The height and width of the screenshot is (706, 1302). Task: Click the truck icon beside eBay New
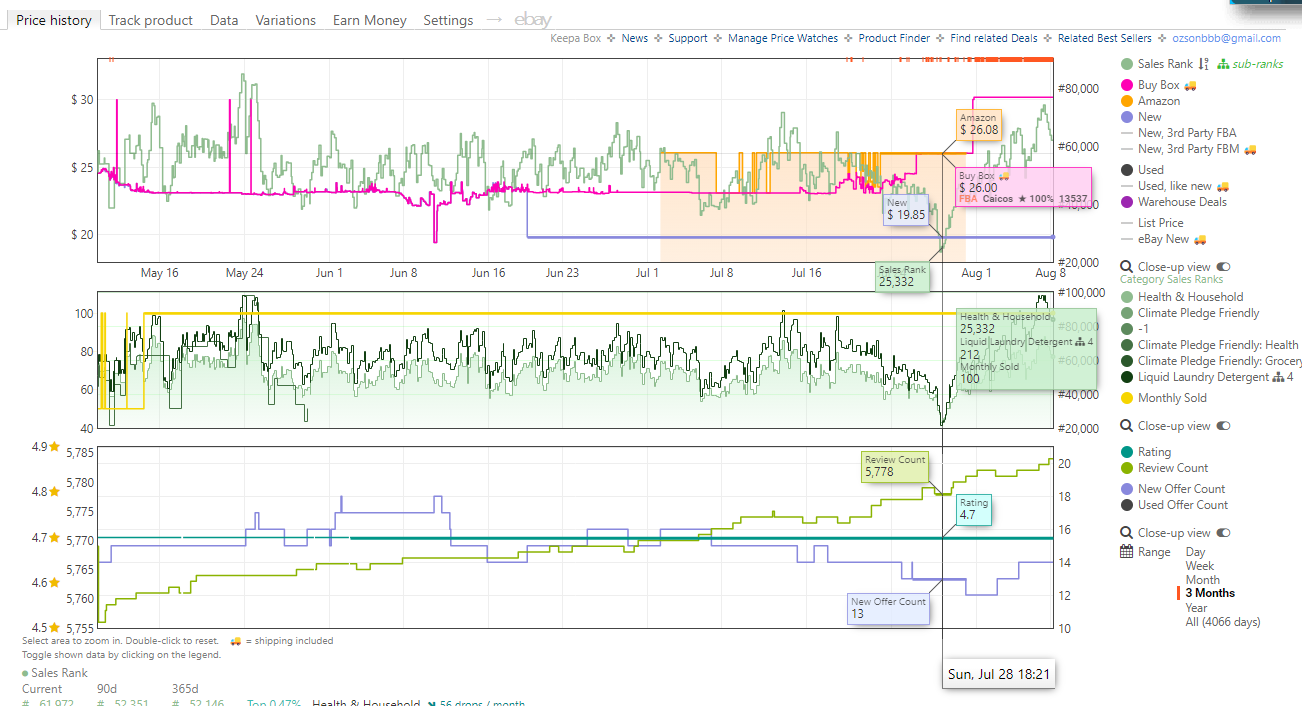(x=1200, y=239)
